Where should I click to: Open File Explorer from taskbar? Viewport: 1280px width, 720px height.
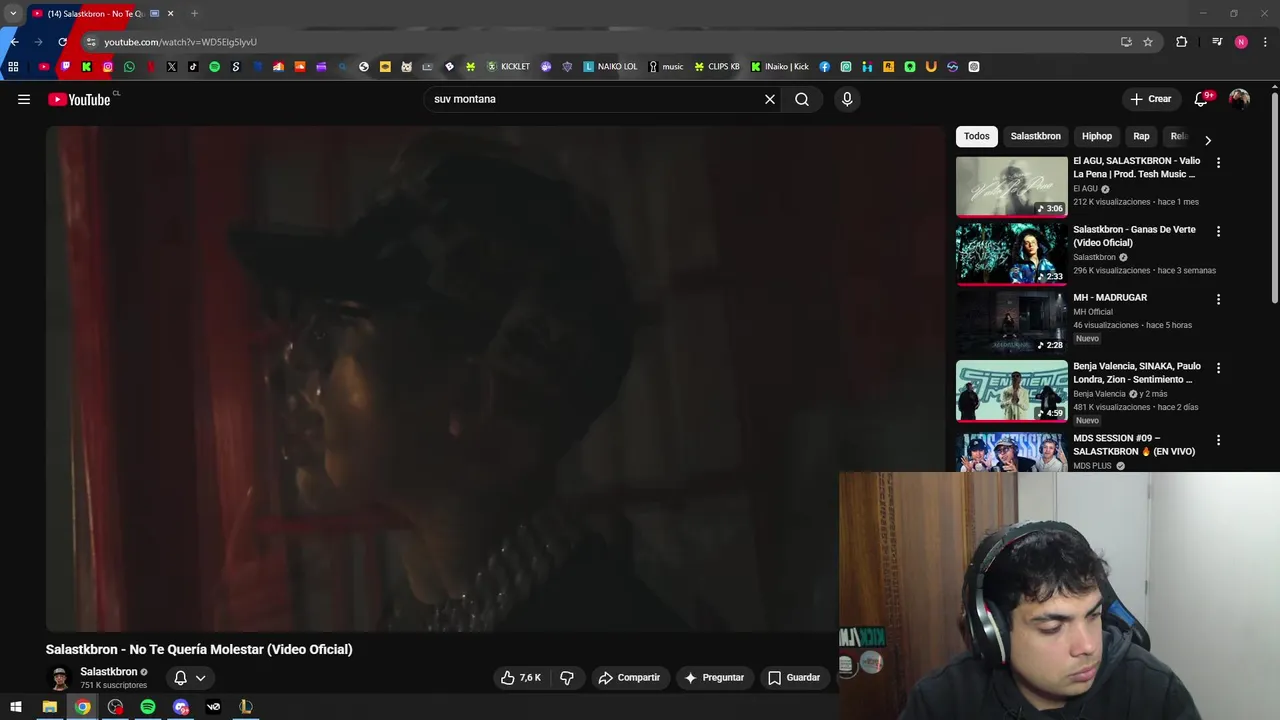point(49,707)
